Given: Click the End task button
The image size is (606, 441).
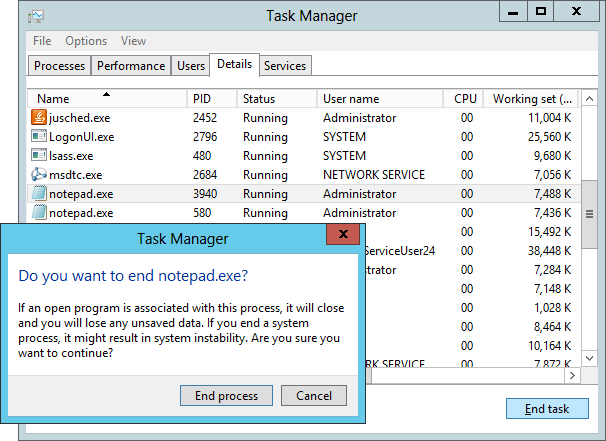Looking at the screenshot, I should click(x=547, y=409).
